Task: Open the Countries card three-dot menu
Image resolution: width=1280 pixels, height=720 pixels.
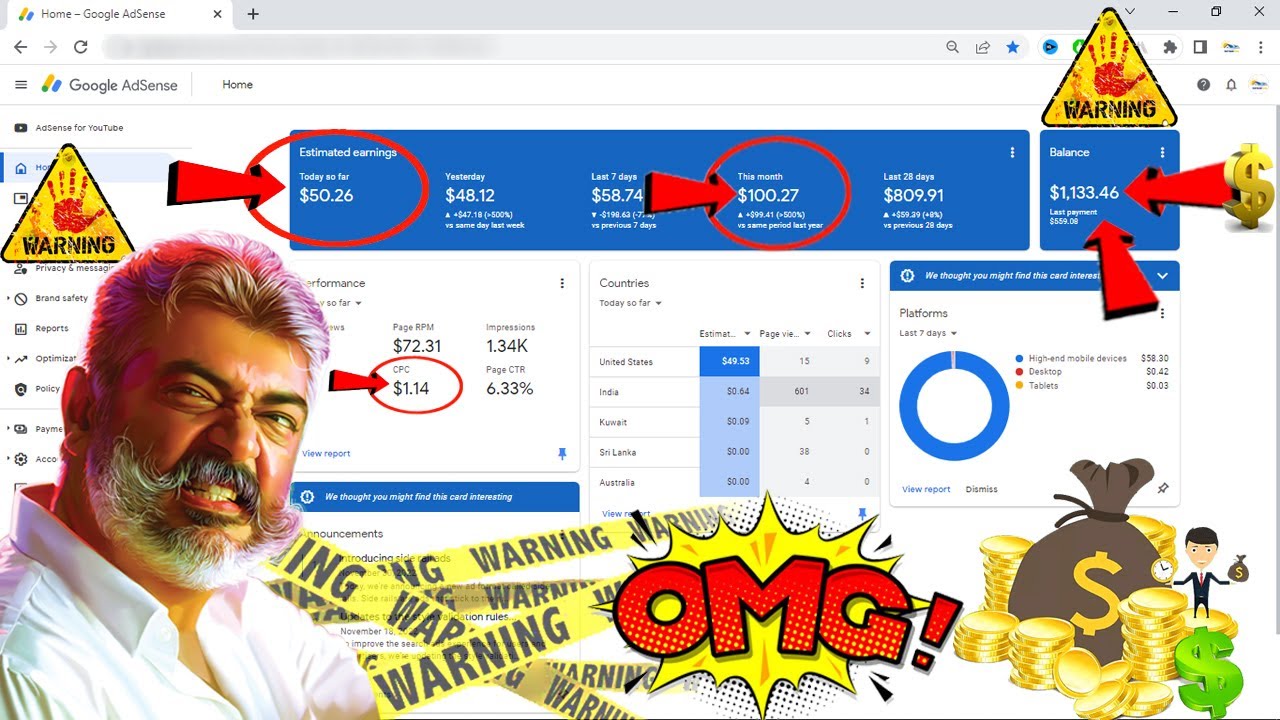Action: (x=862, y=284)
